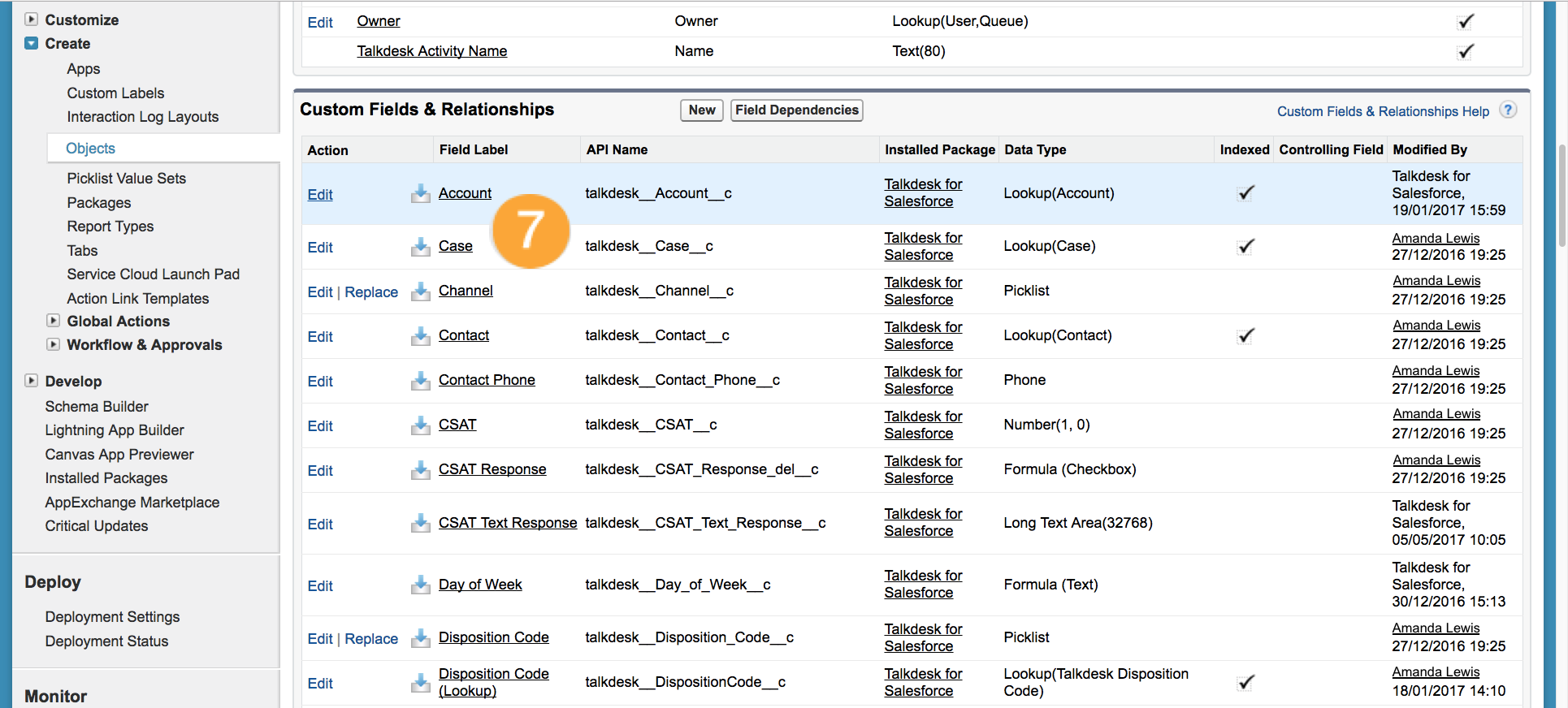Image resolution: width=1568 pixels, height=708 pixels.
Task: Click the download icon in the Day of Week row
Action: coord(420,585)
